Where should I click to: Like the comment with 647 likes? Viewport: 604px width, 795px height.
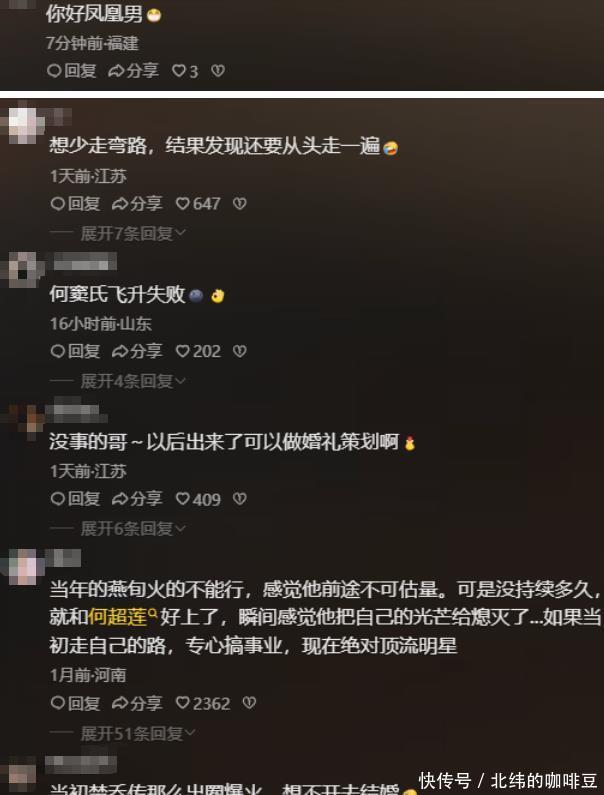(197, 204)
